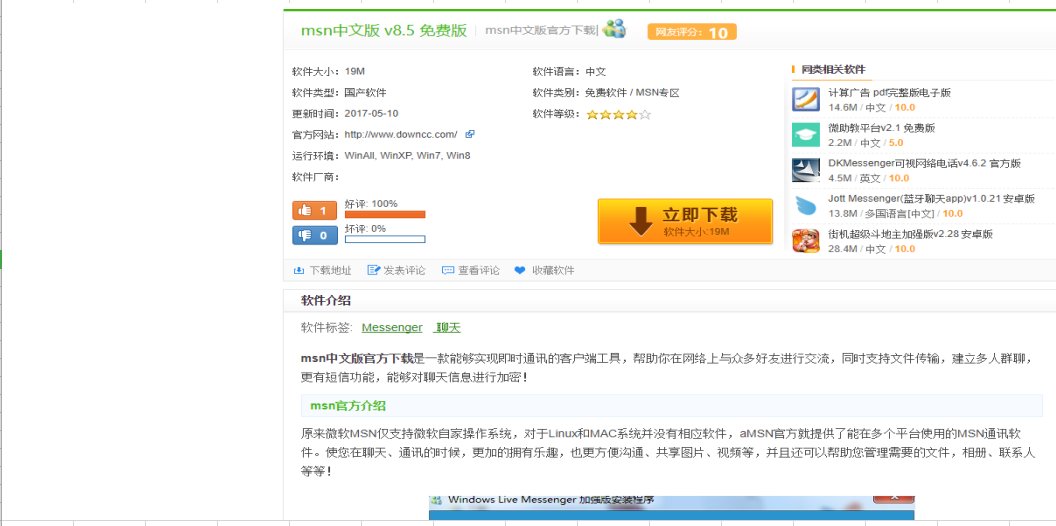Click the 软件介绍 section heading

pyautogui.click(x=326, y=301)
